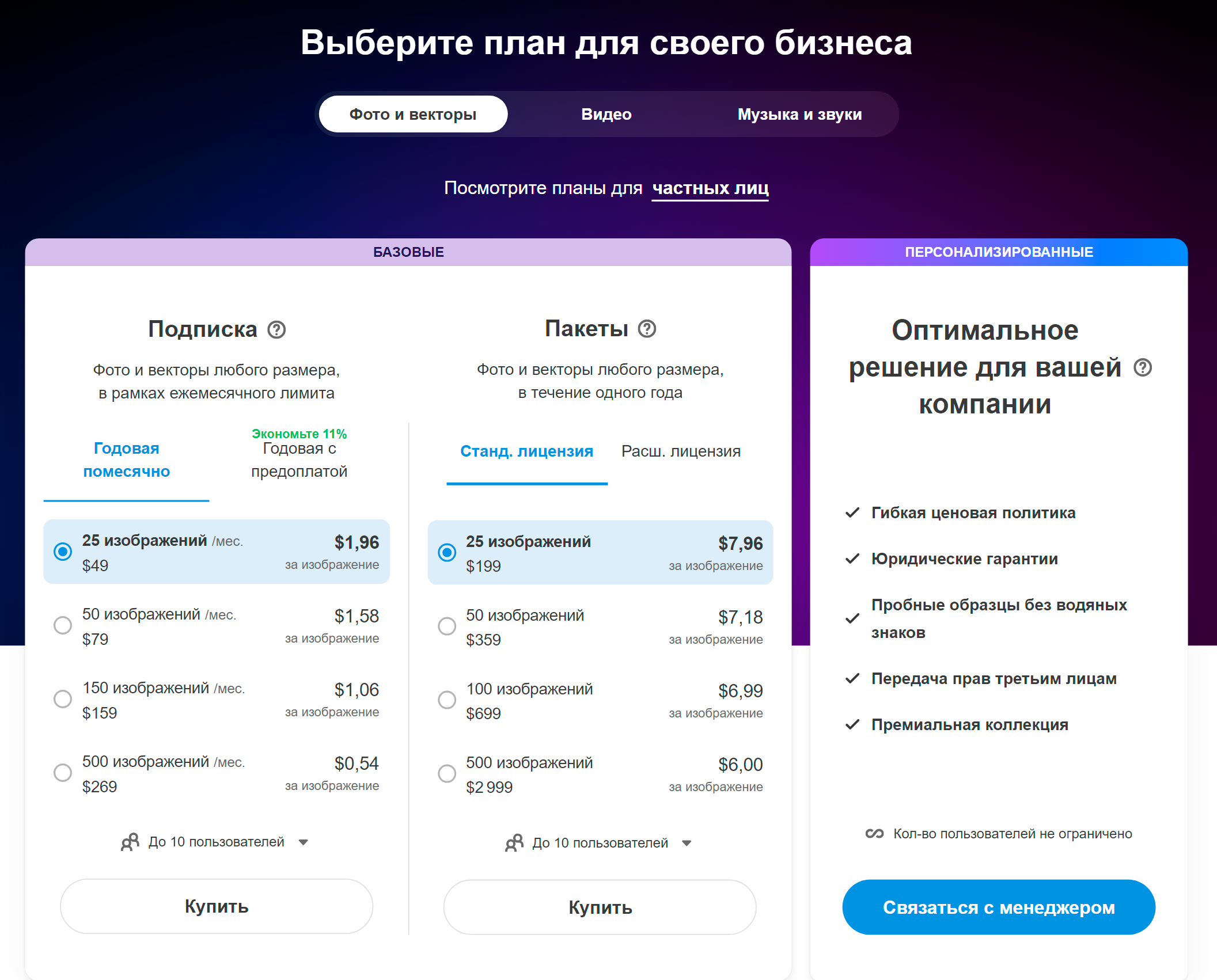The width and height of the screenshot is (1217, 980).
Task: Open the Музыка и звуки tab
Action: 799,114
